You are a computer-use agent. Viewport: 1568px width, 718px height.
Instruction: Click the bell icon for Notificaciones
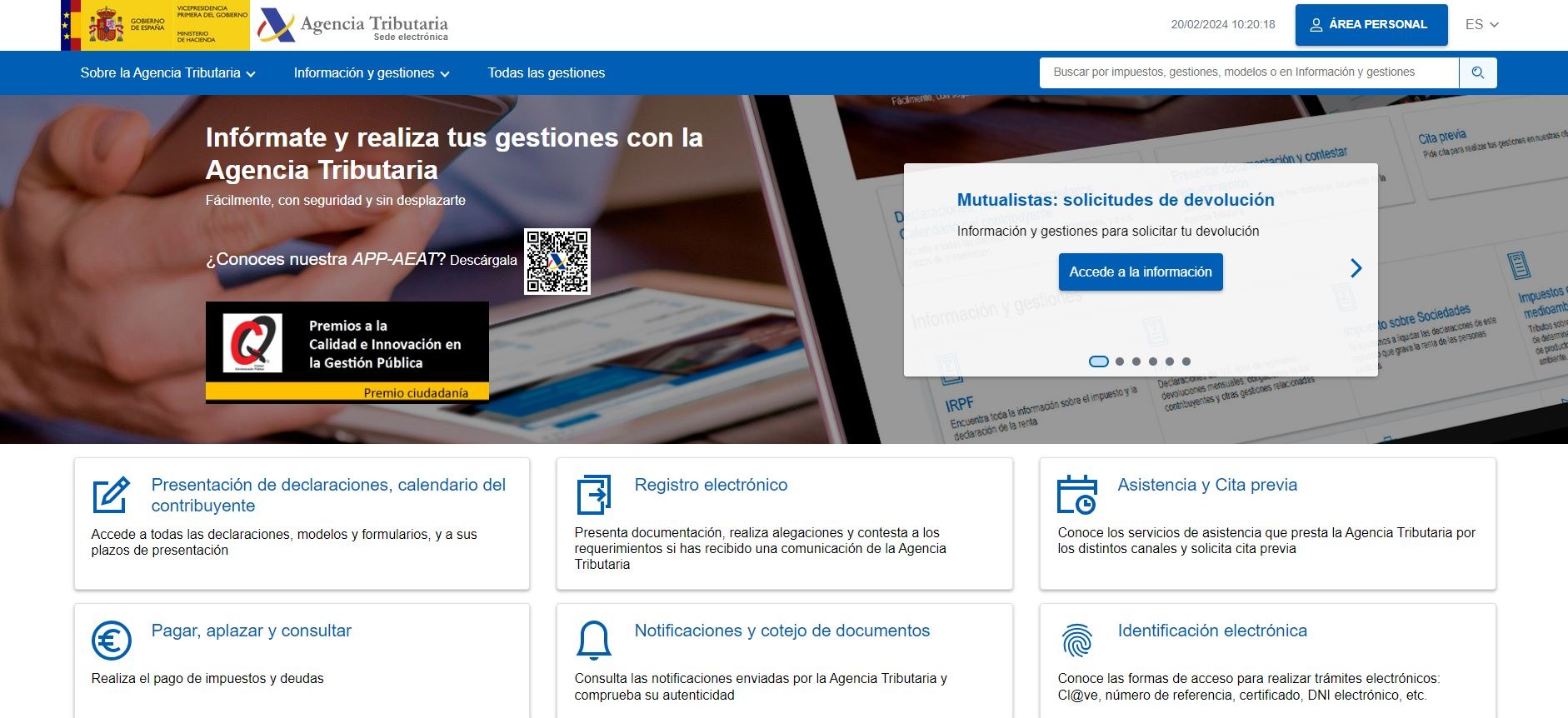(594, 641)
